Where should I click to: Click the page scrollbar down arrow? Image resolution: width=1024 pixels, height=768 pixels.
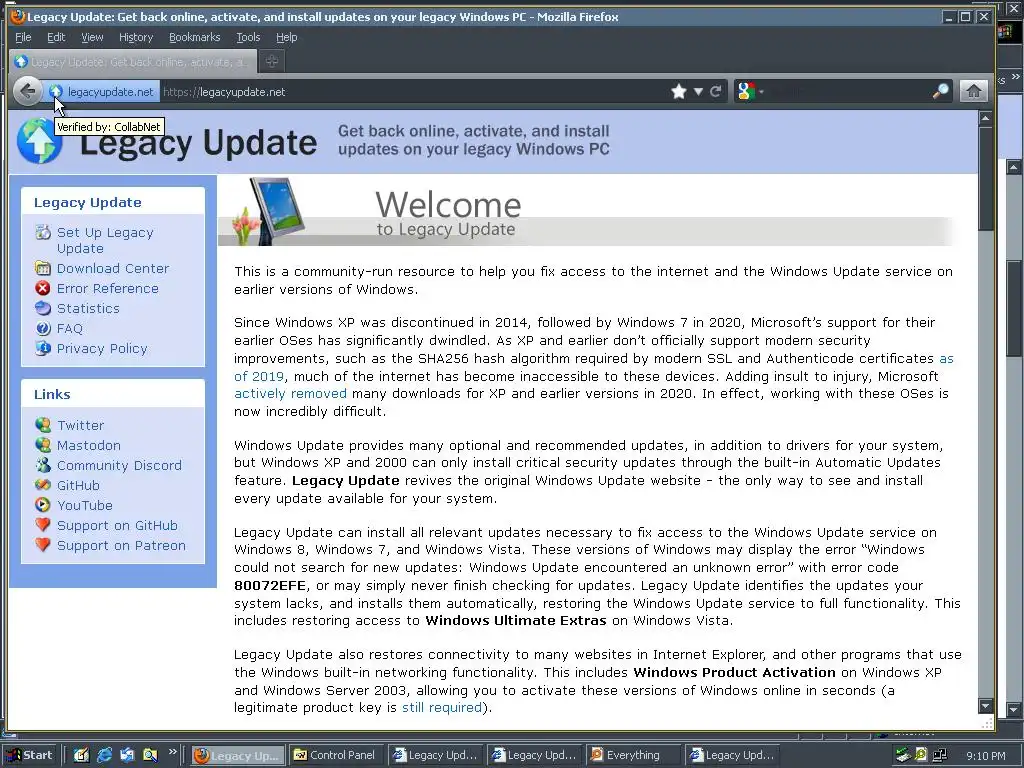986,706
